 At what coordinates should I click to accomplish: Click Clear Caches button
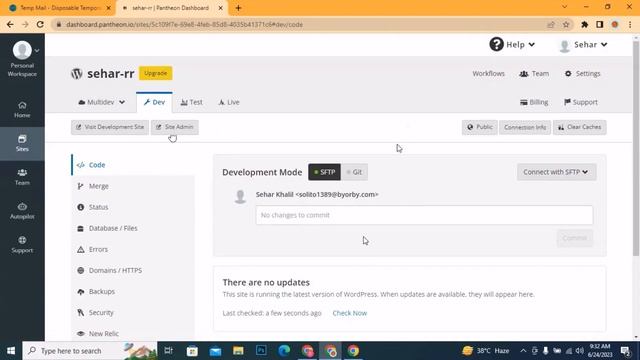point(580,127)
